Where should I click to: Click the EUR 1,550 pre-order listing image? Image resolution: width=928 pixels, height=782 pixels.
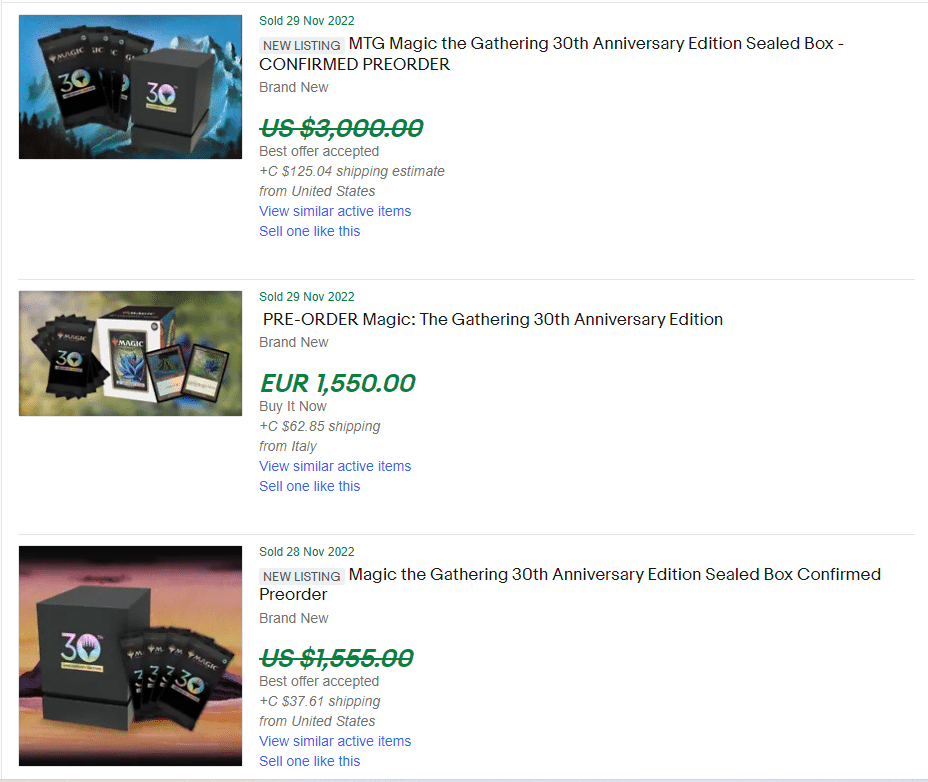(x=130, y=353)
